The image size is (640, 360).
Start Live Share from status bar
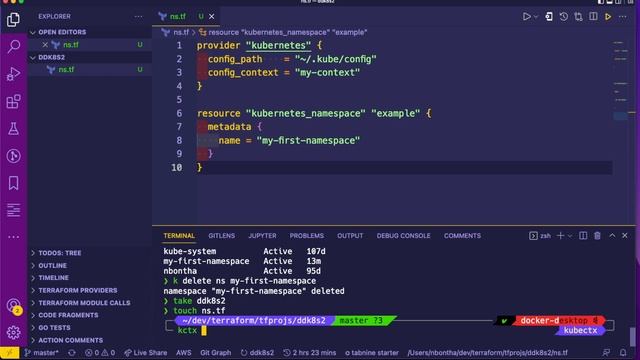pyautogui.click(x=146, y=353)
